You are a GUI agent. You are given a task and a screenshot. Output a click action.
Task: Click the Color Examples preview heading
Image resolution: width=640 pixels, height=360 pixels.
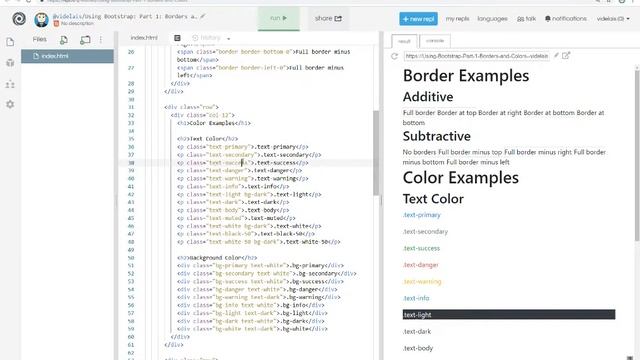[460, 178]
